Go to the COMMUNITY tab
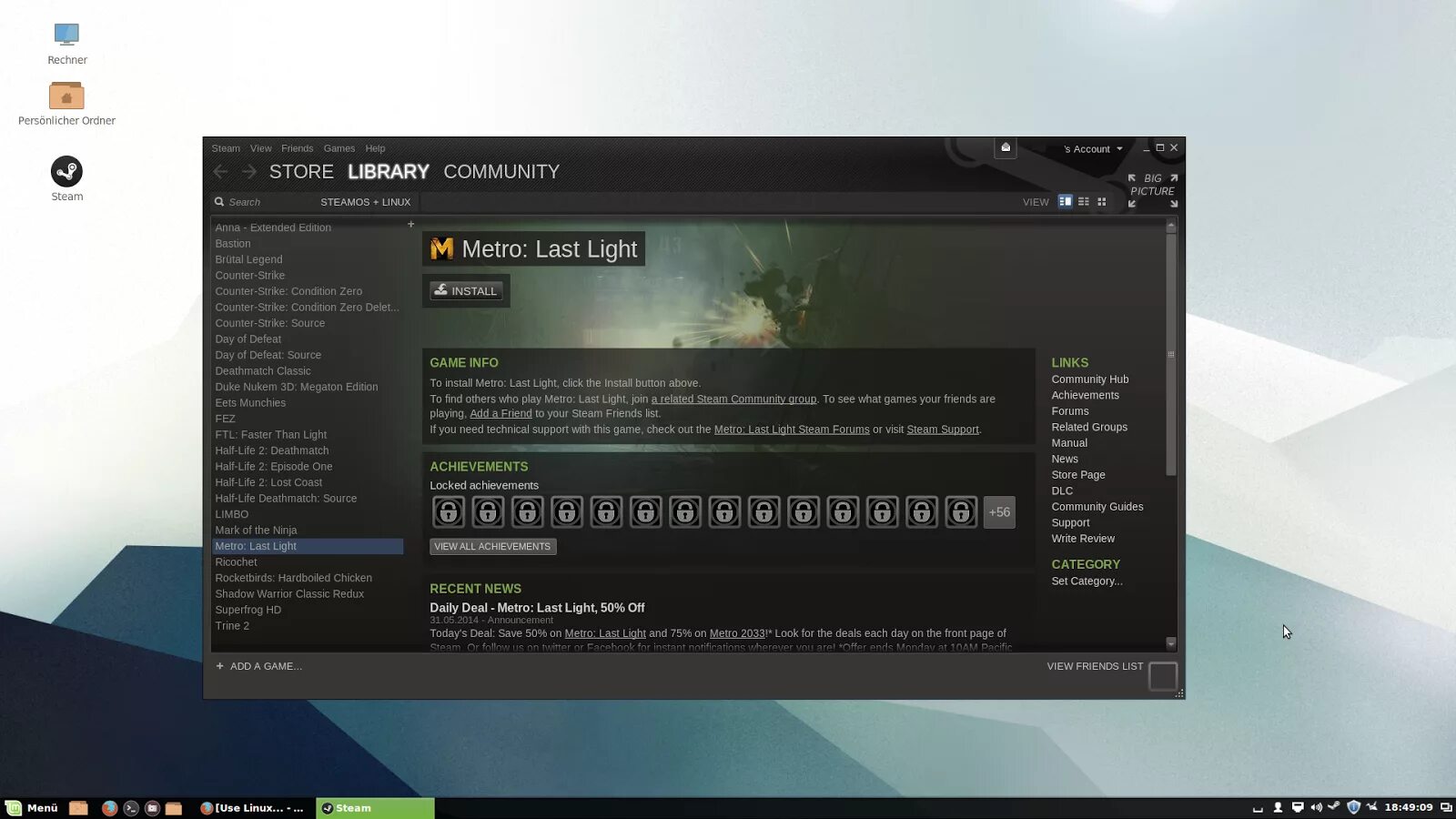This screenshot has width=1456, height=819. (501, 172)
